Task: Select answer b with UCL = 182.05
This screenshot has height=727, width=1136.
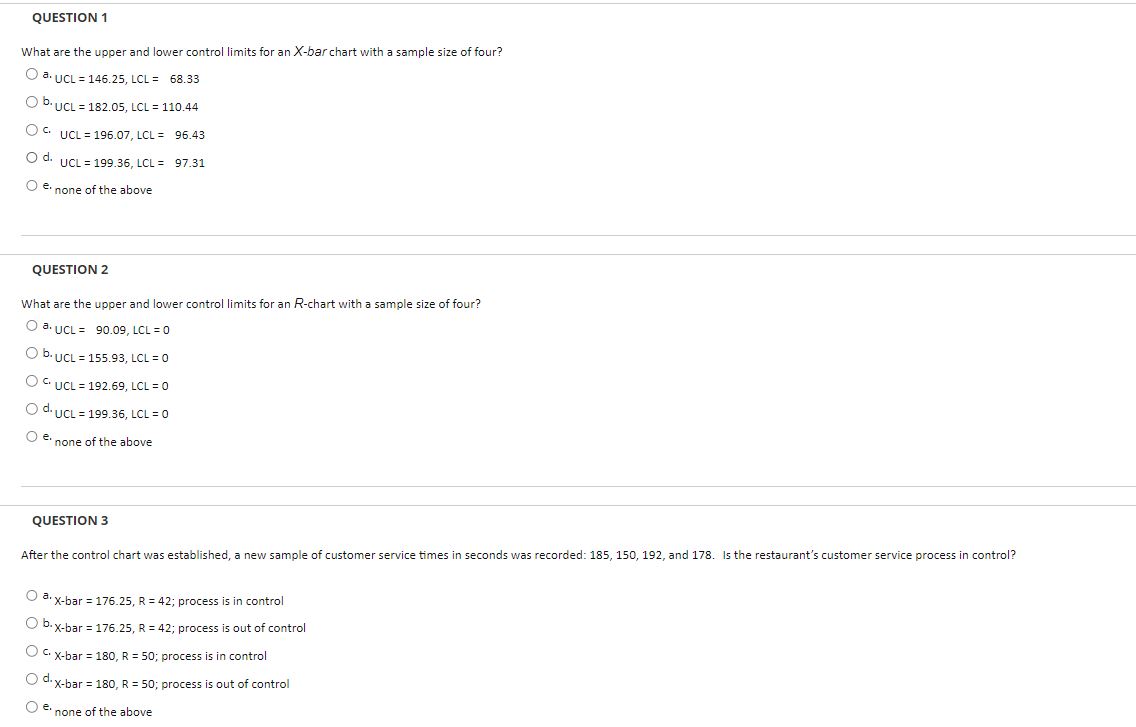Action: click(x=31, y=101)
